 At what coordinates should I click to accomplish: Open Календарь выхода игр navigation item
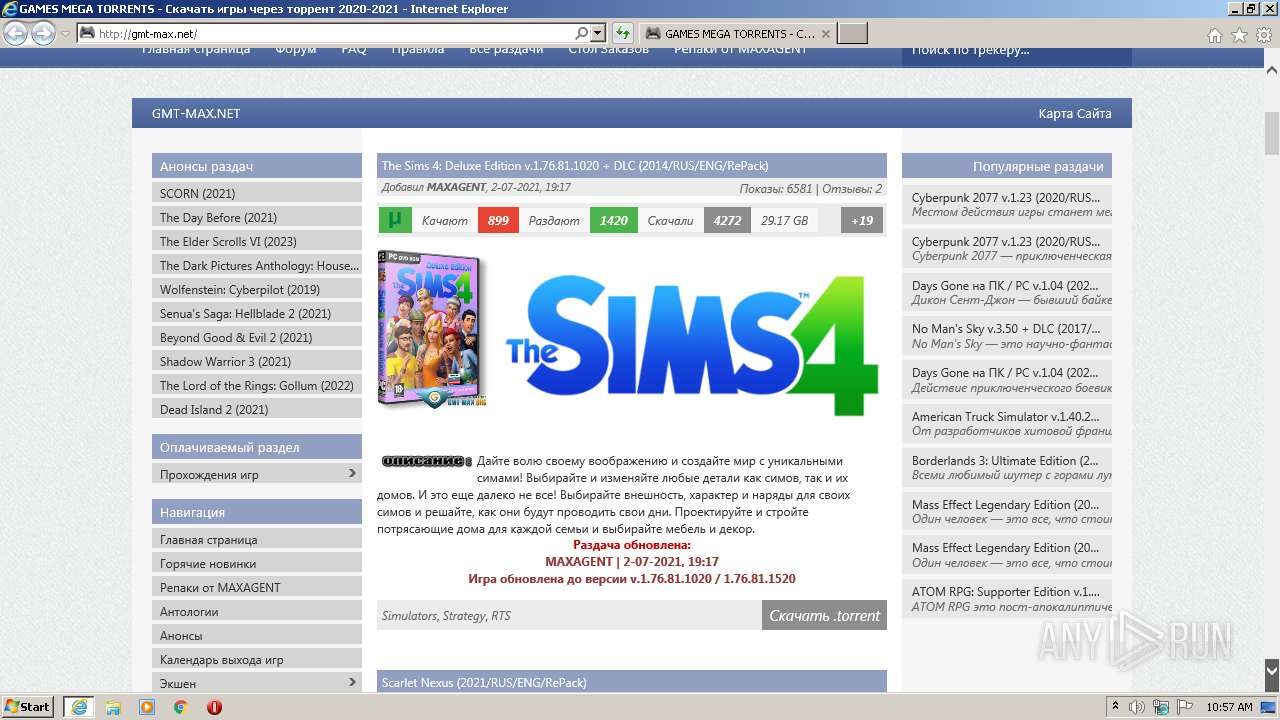[257, 659]
